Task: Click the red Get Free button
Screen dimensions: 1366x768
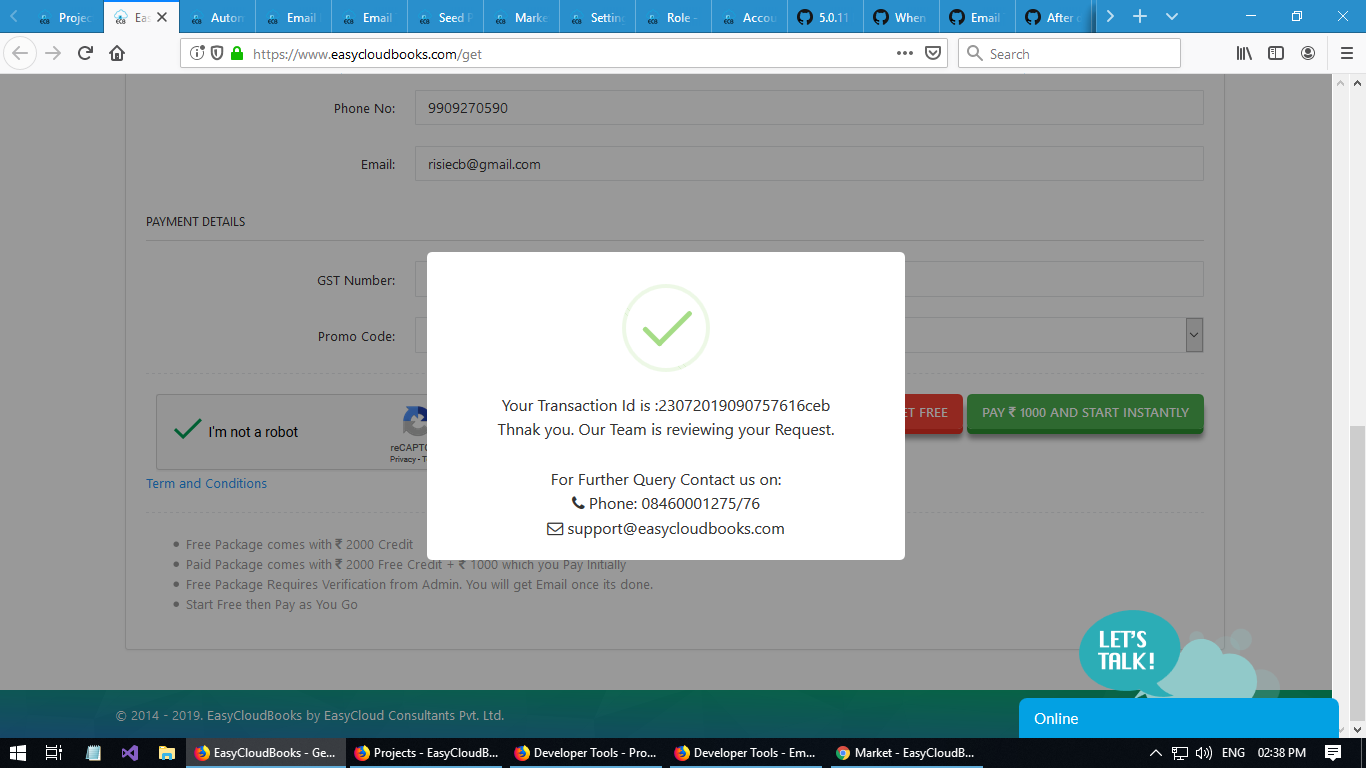Action: point(933,412)
